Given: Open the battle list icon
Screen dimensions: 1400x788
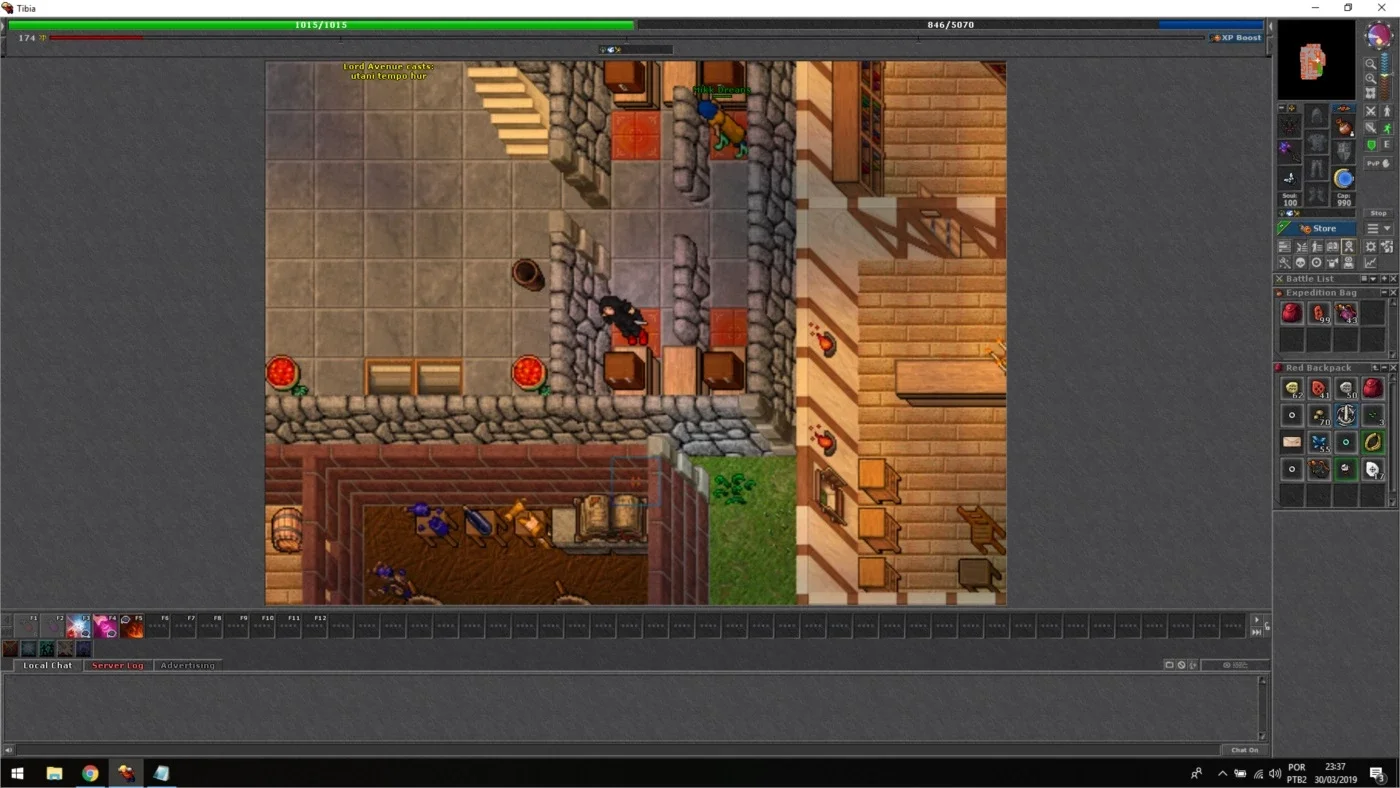Looking at the screenshot, I should (1301, 247).
